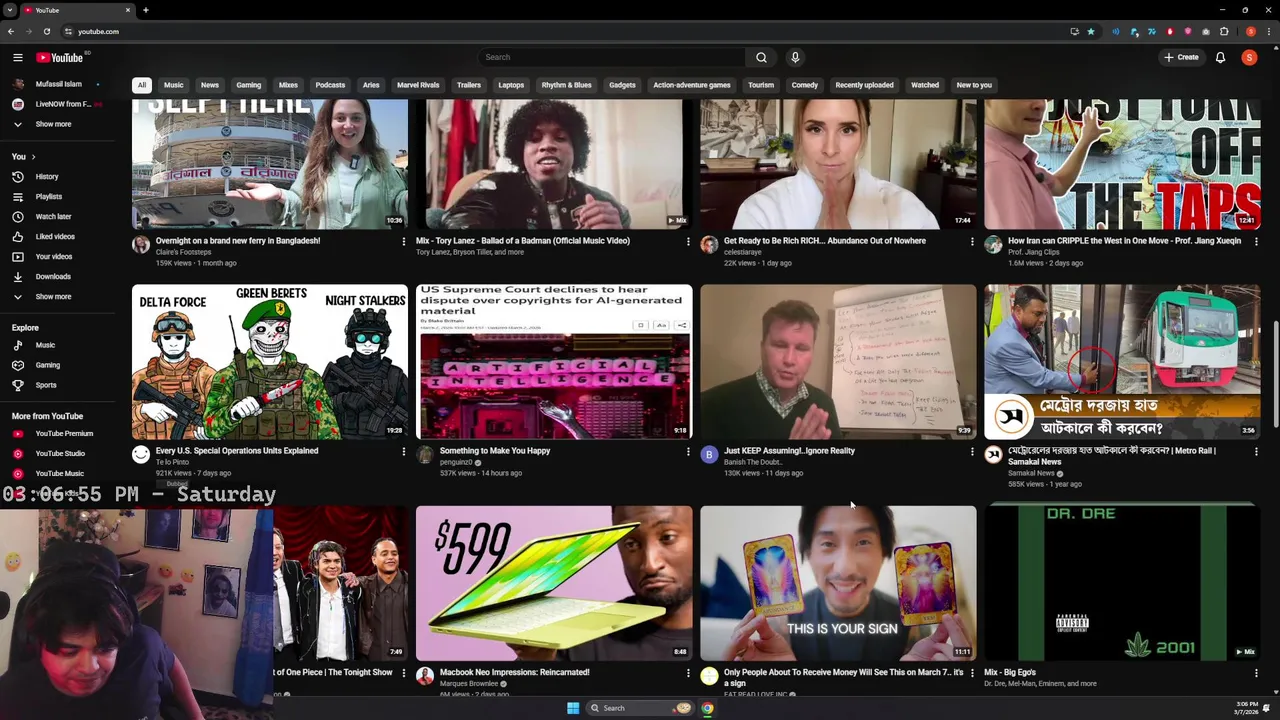Expand the You section chevron
Screen dimensions: 1280x720
33,157
